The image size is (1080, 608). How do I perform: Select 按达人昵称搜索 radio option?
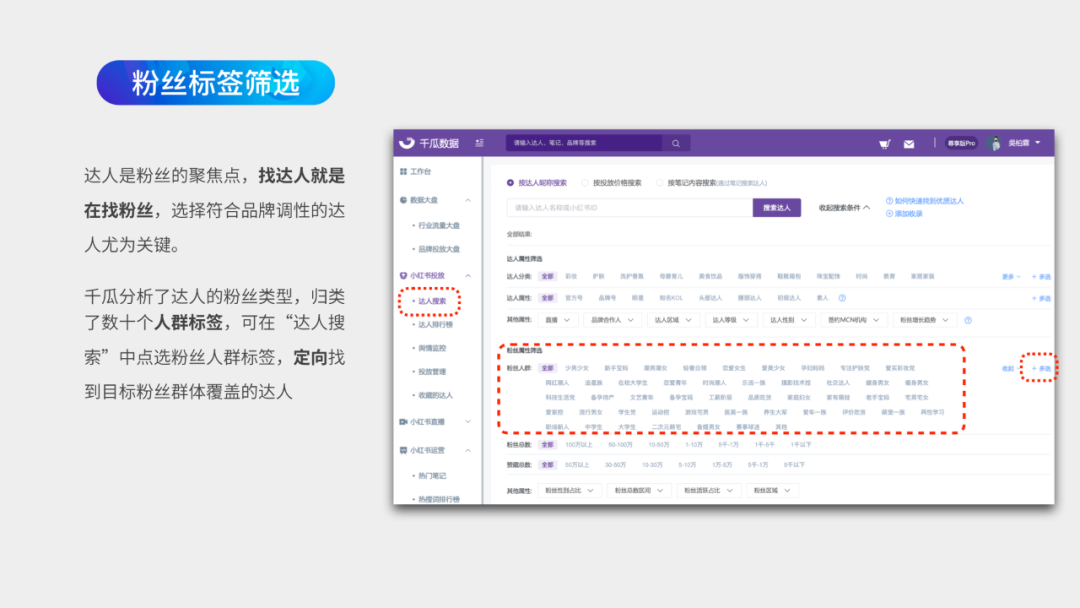tap(511, 183)
